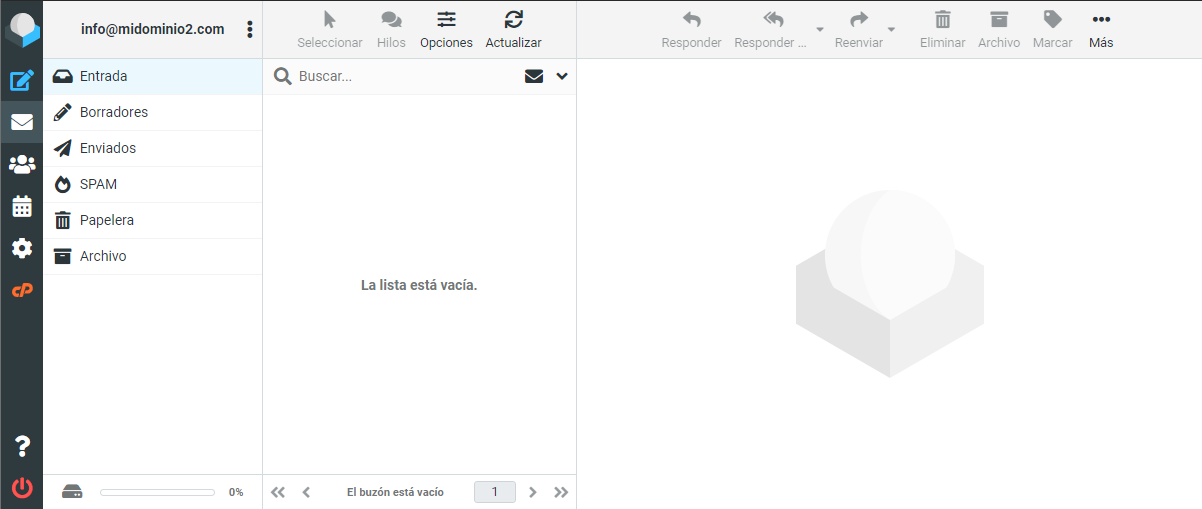Click the cPanel icon in sidebar
This screenshot has width=1202, height=509.
pos(21,290)
